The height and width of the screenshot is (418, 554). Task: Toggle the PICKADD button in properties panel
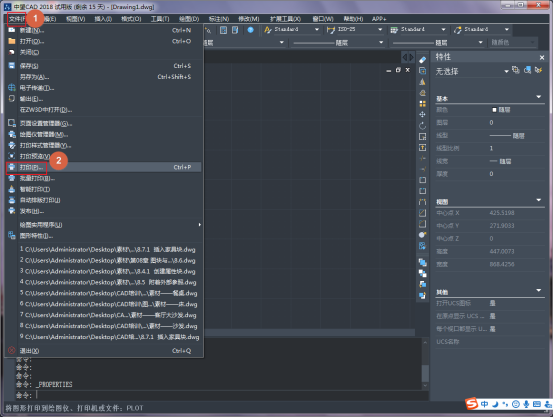[x=516, y=70]
